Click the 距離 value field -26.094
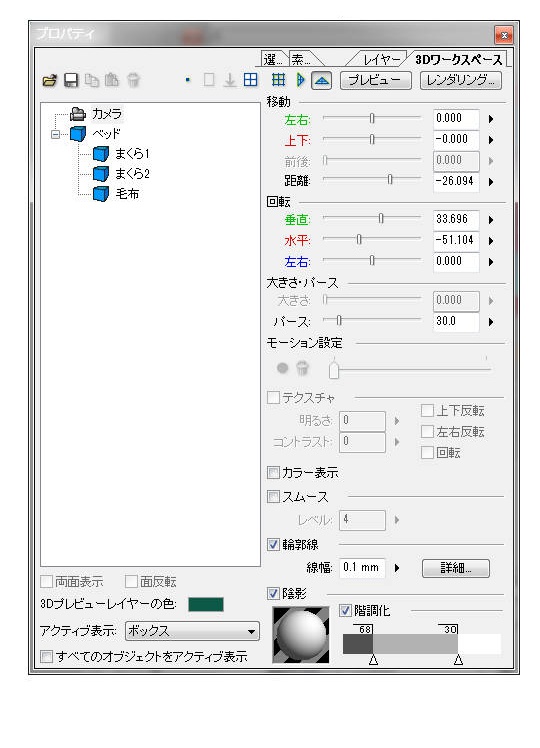The width and height of the screenshot is (540, 748). (x=456, y=181)
